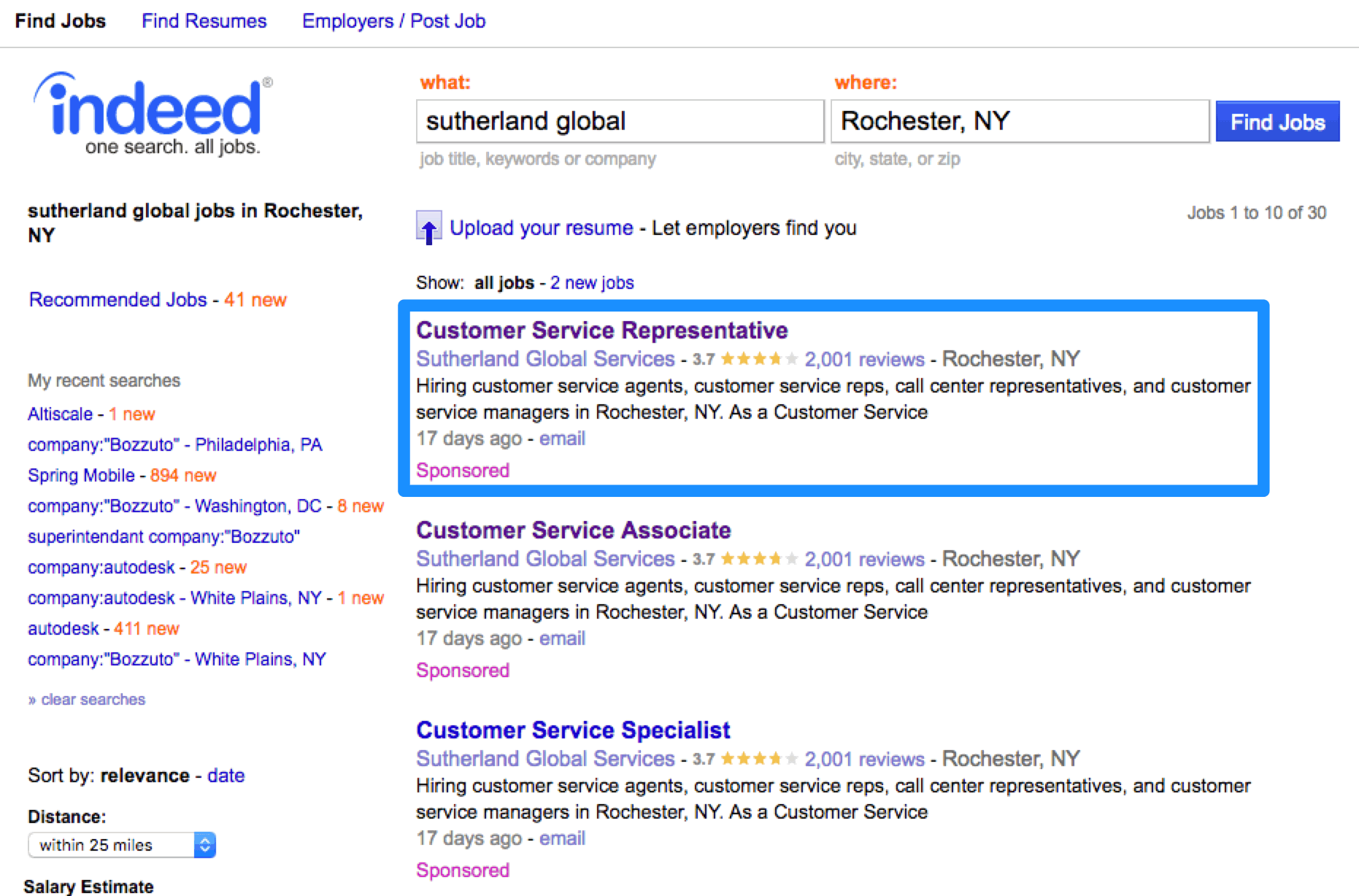The height and width of the screenshot is (896, 1359).
Task: Go to Employers / Post Job
Action: tap(393, 21)
